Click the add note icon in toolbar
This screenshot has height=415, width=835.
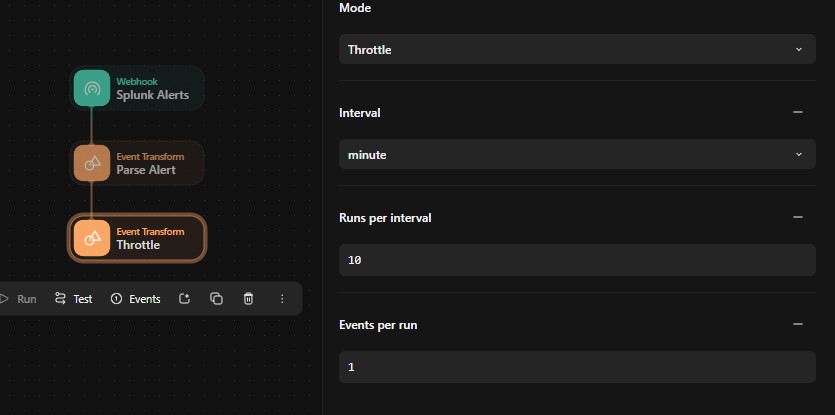click(184, 299)
